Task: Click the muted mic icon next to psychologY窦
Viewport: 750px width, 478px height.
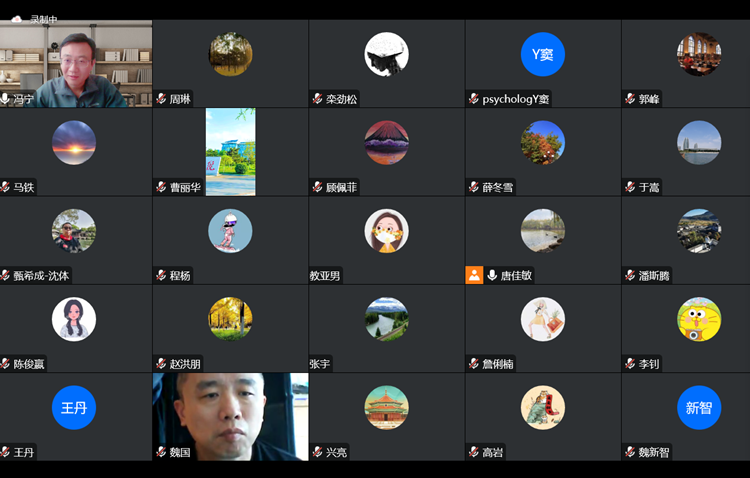Action: pyautogui.click(x=473, y=99)
